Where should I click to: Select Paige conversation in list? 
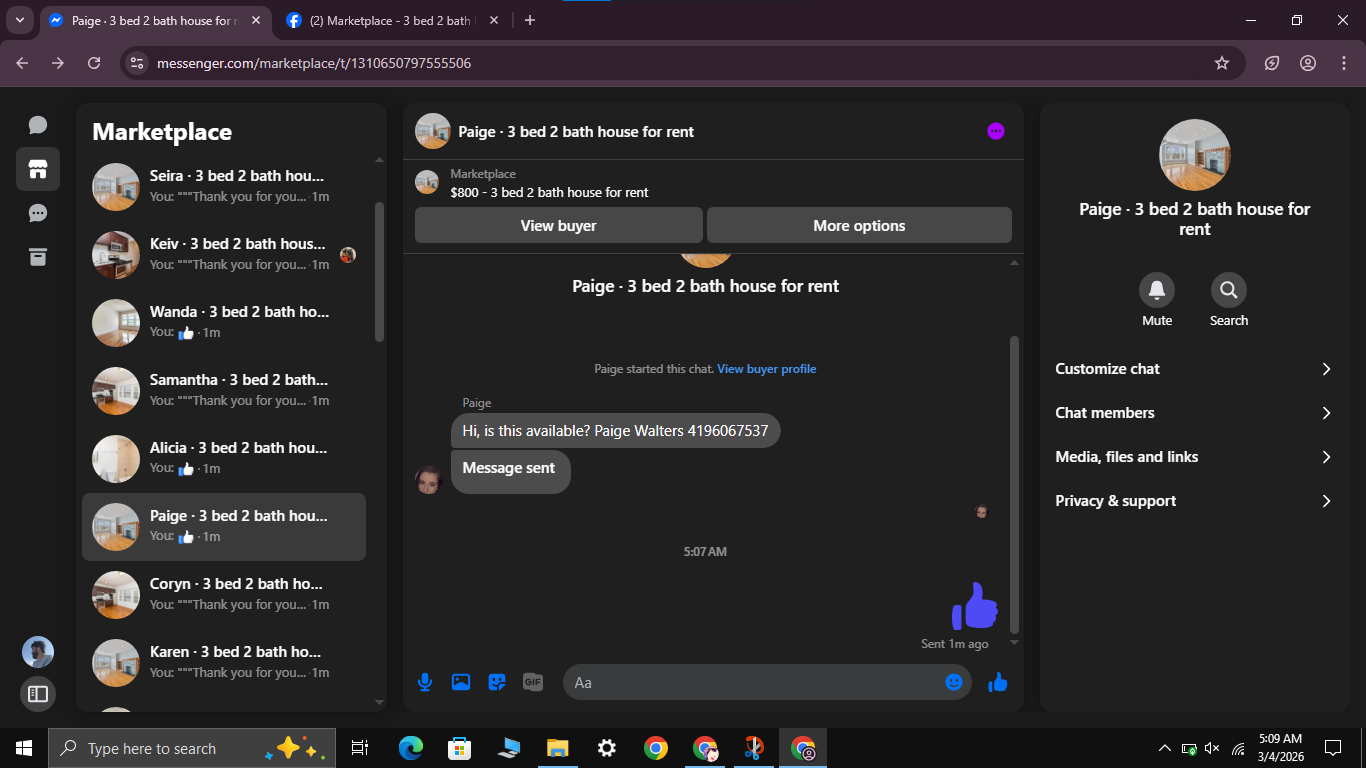tap(224, 526)
